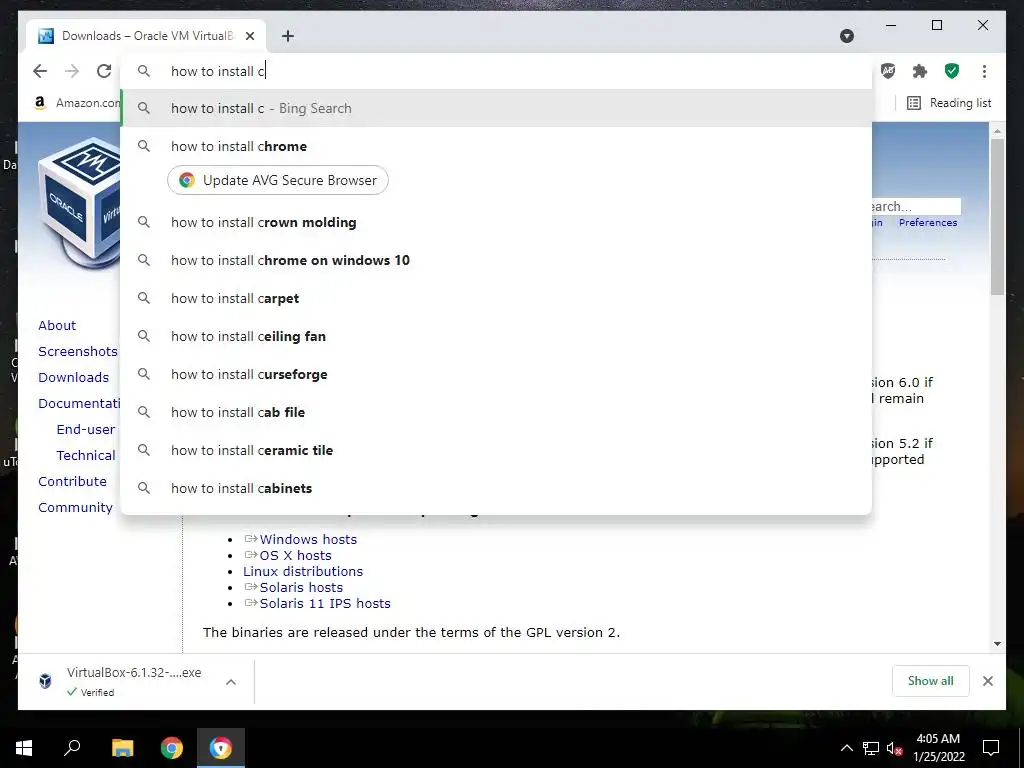Open Windows taskbar search

(x=72, y=748)
